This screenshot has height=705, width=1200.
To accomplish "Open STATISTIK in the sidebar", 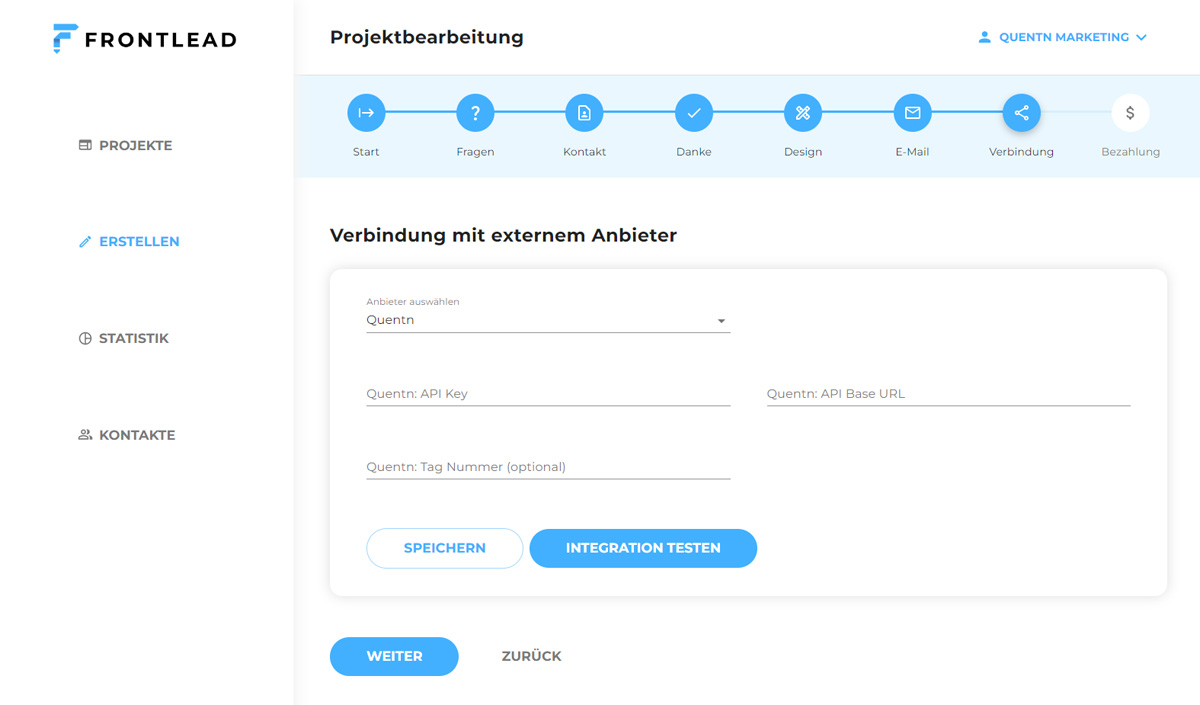I will pos(124,338).
